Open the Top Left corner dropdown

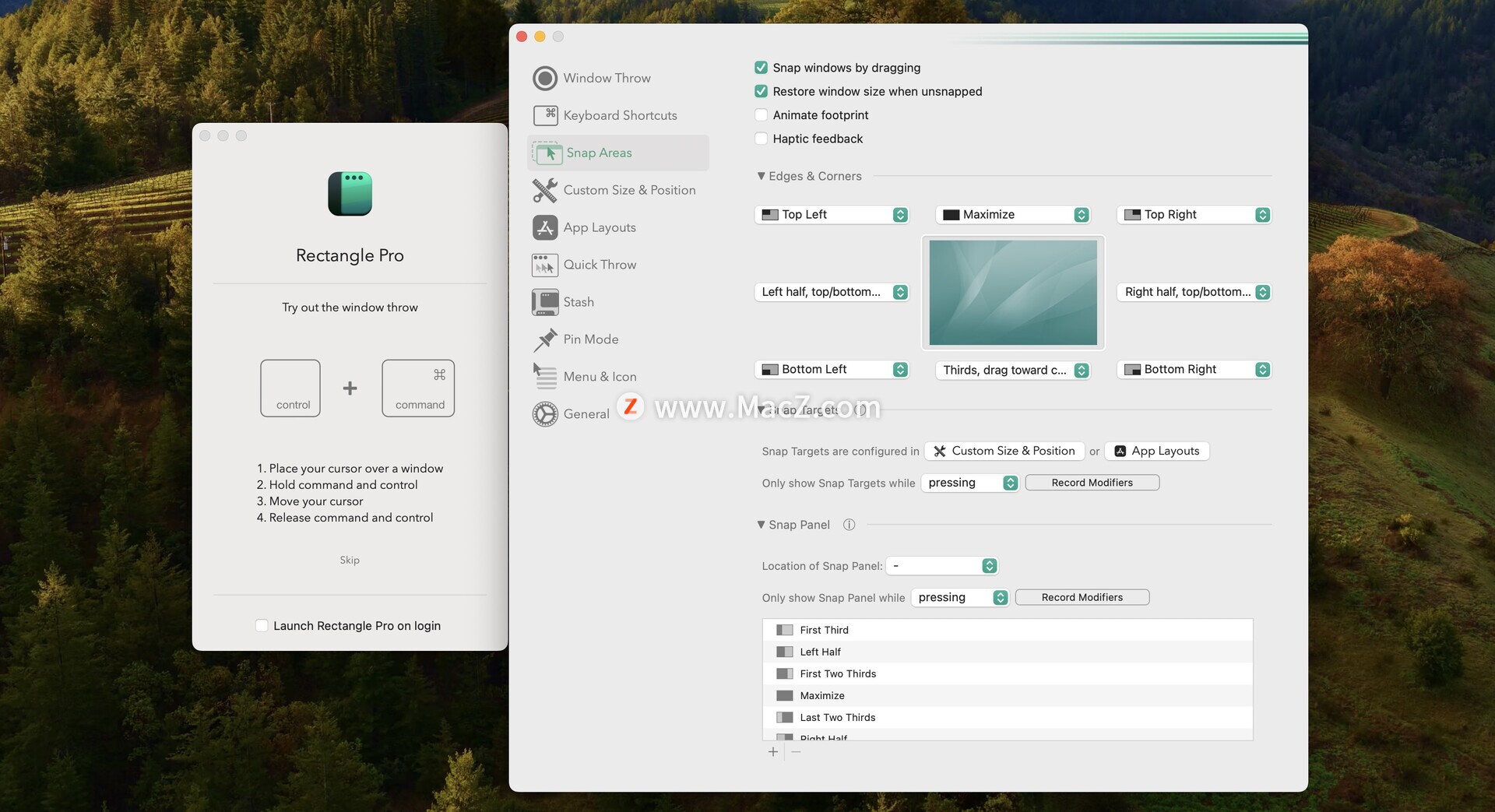tap(832, 214)
